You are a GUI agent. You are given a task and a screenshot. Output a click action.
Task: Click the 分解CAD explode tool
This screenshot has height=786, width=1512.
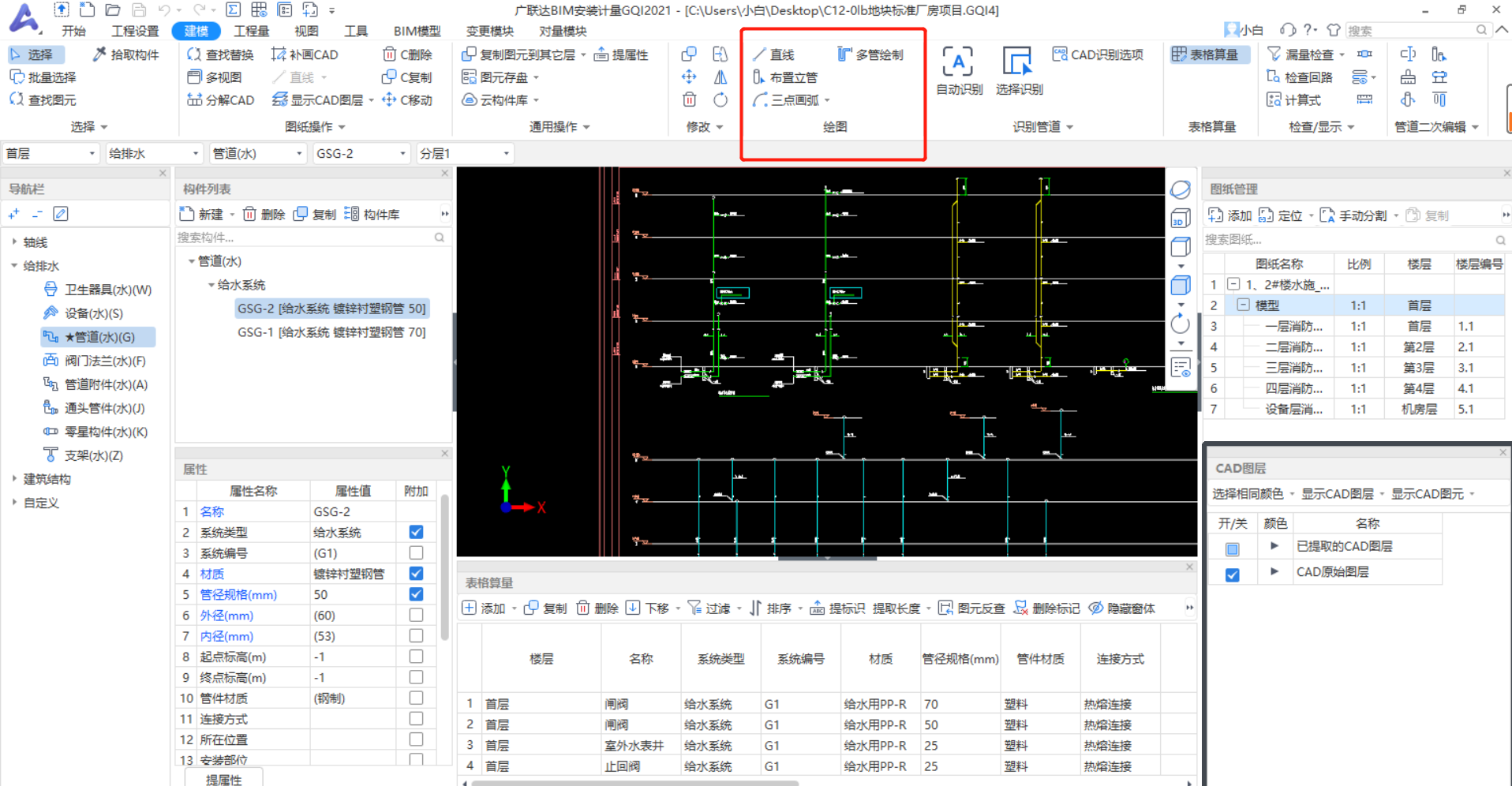pos(220,100)
